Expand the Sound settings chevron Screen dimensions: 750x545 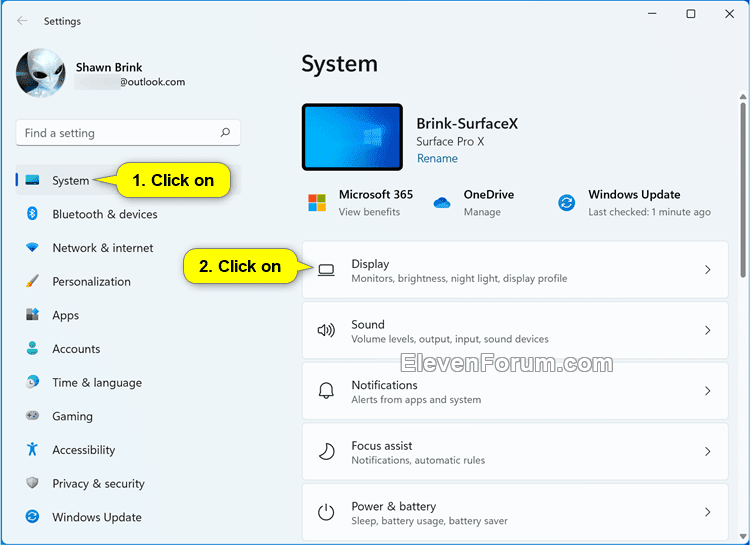click(707, 331)
